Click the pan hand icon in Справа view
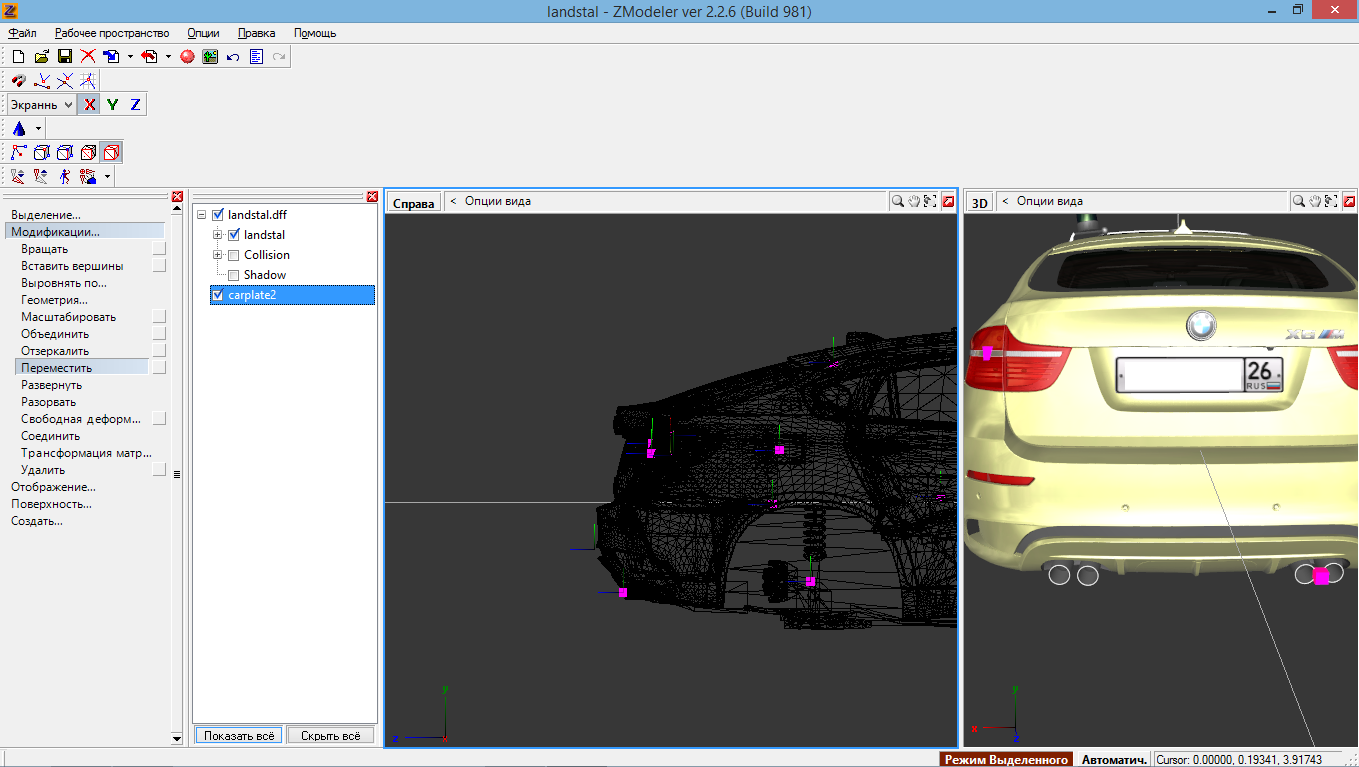The image size is (1359, 767). coord(914,202)
